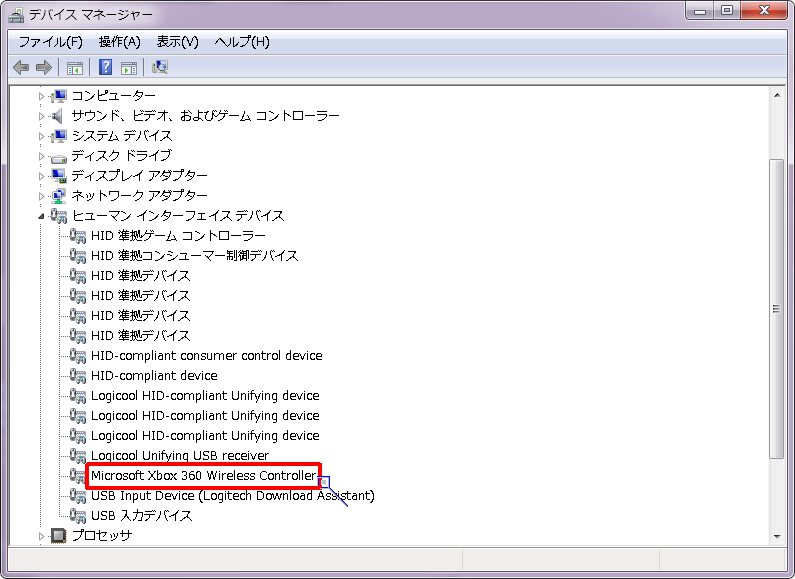The height and width of the screenshot is (579, 795).
Task: Minimize the Device Manager window
Action: 700,11
